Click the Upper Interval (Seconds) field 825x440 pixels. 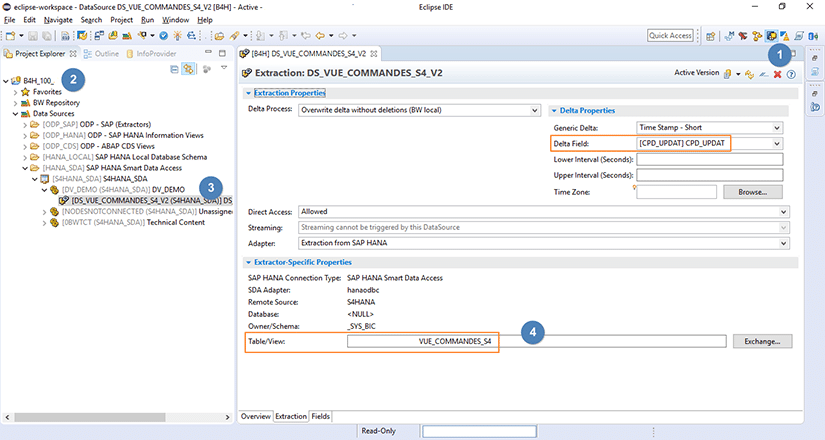(709, 175)
